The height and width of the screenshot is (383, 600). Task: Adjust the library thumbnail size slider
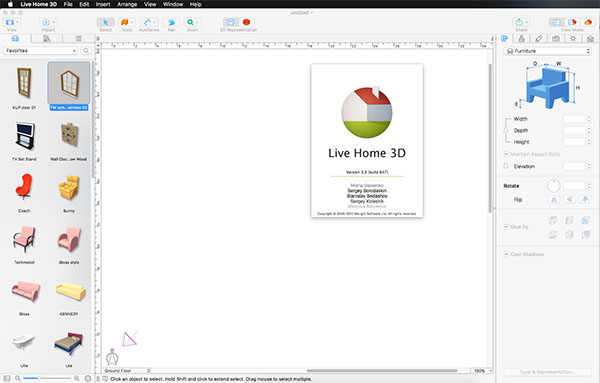pos(47,378)
